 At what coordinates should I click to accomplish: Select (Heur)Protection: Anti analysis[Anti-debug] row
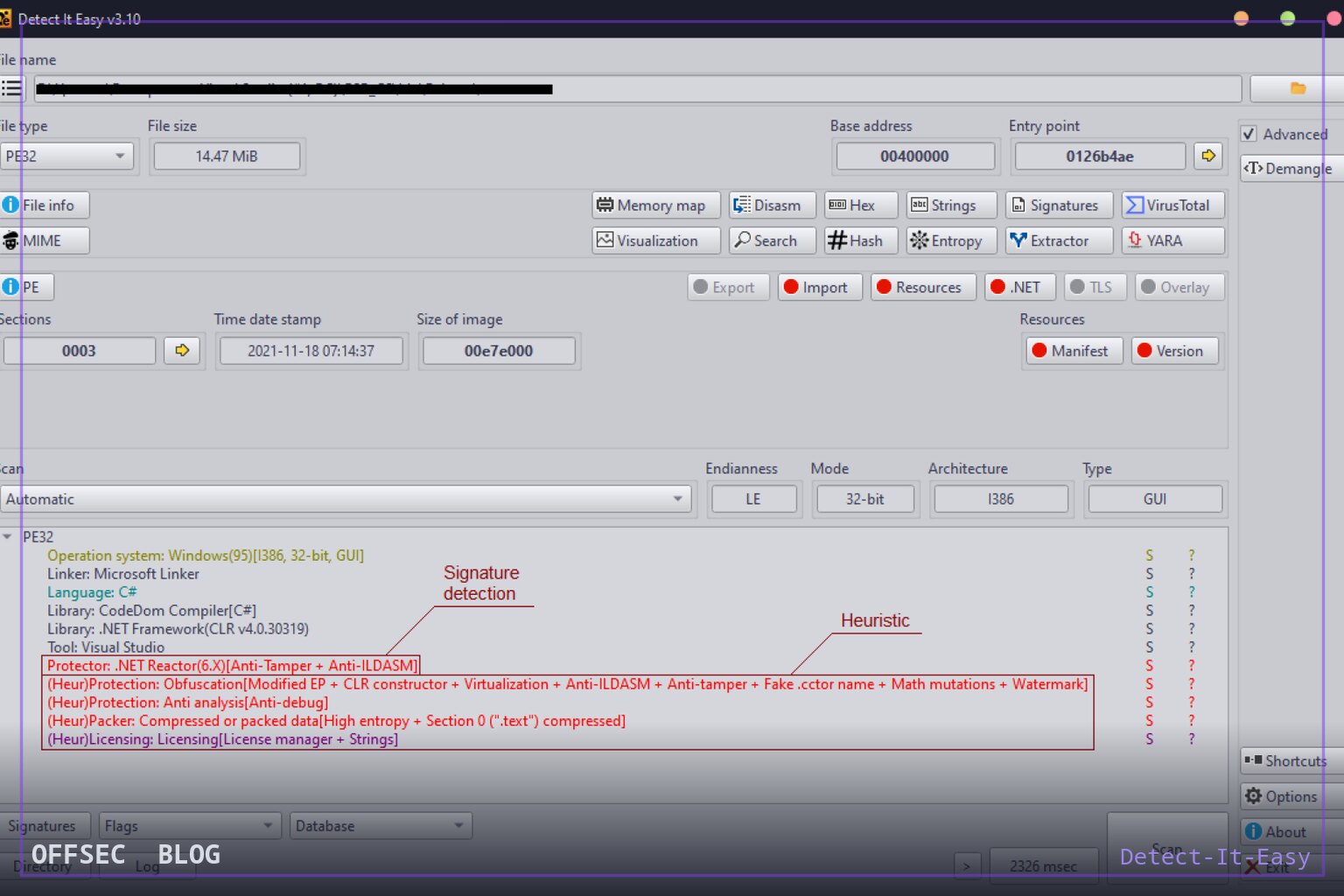[188, 702]
